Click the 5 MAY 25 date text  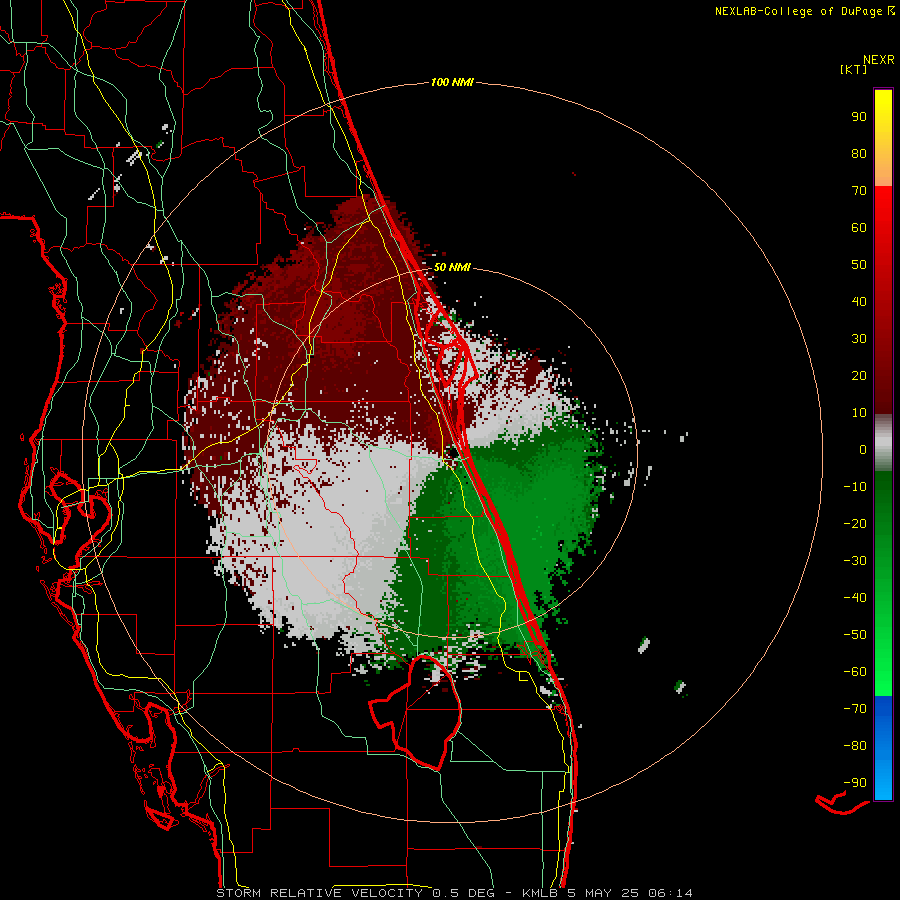603,893
